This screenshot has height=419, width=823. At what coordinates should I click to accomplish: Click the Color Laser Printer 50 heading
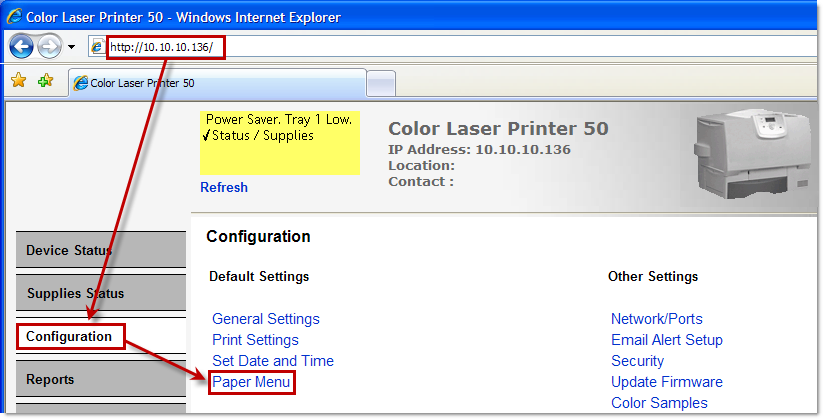point(498,129)
